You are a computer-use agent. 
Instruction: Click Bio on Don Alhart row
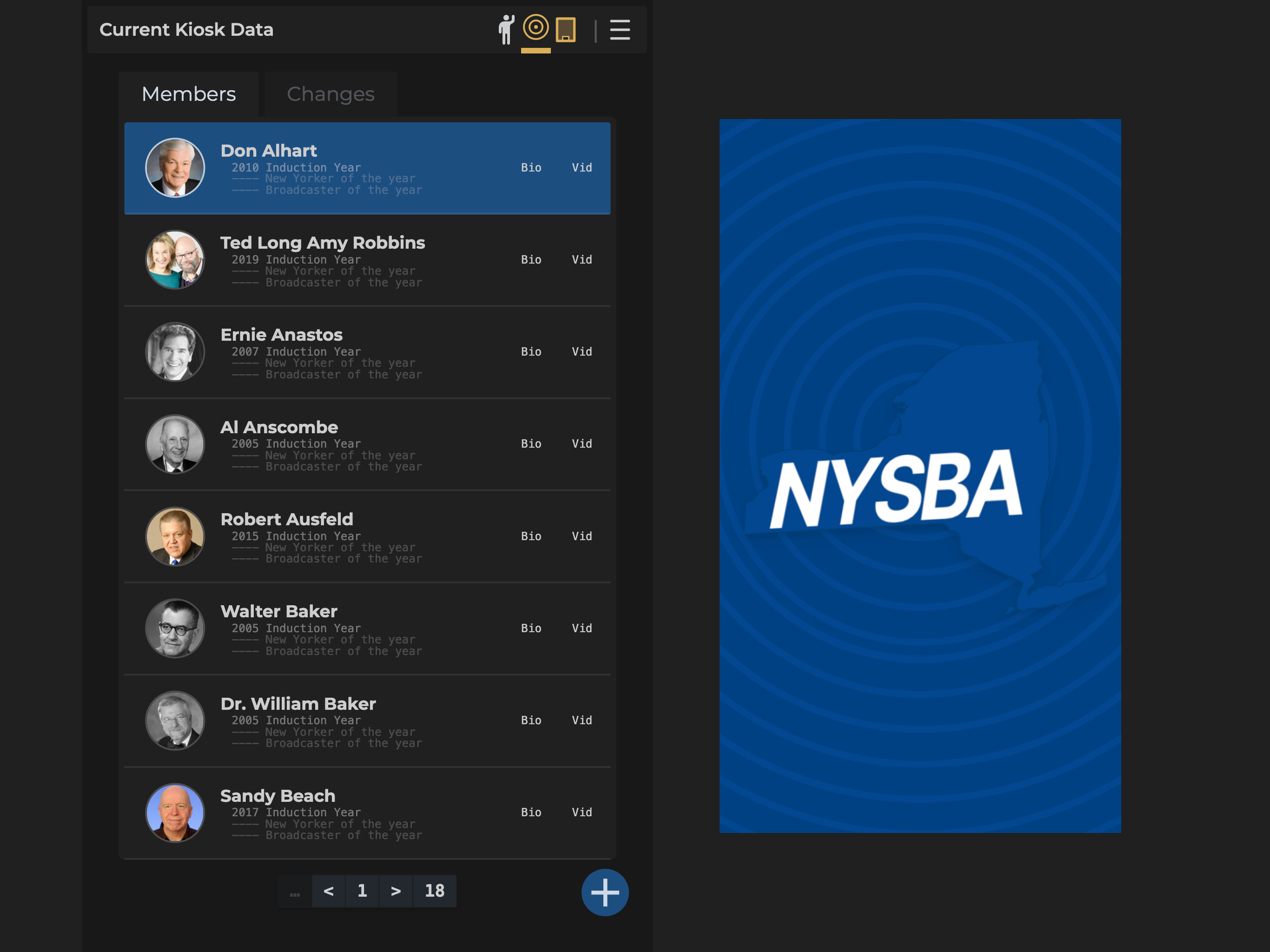tap(530, 168)
